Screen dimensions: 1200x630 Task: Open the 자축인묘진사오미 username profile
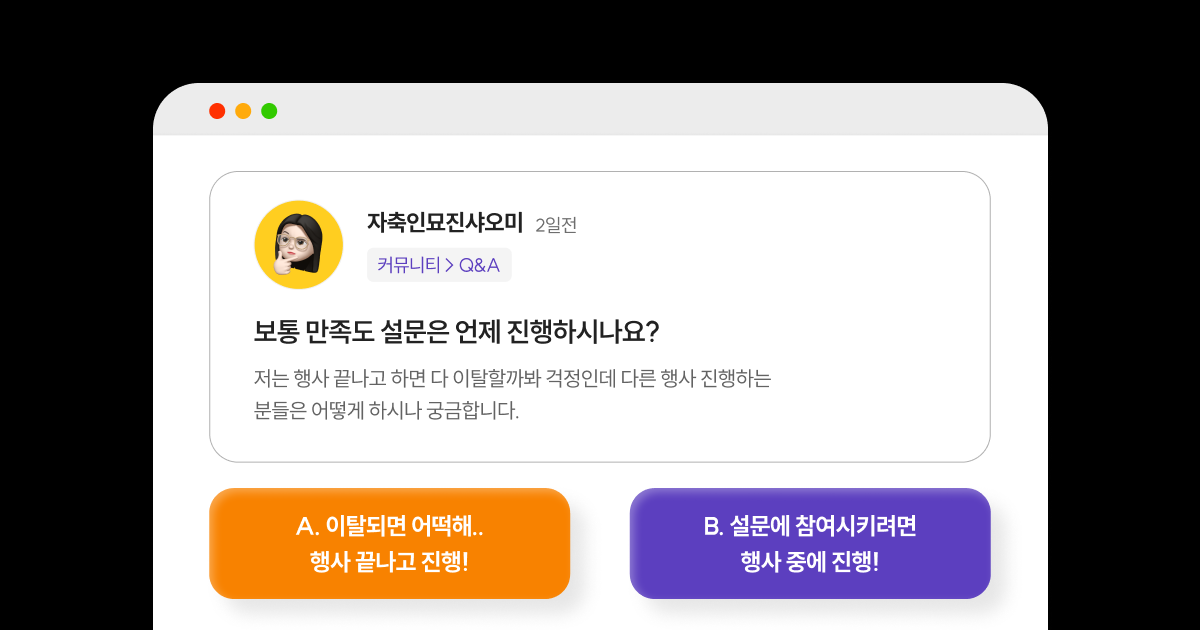pos(445,223)
